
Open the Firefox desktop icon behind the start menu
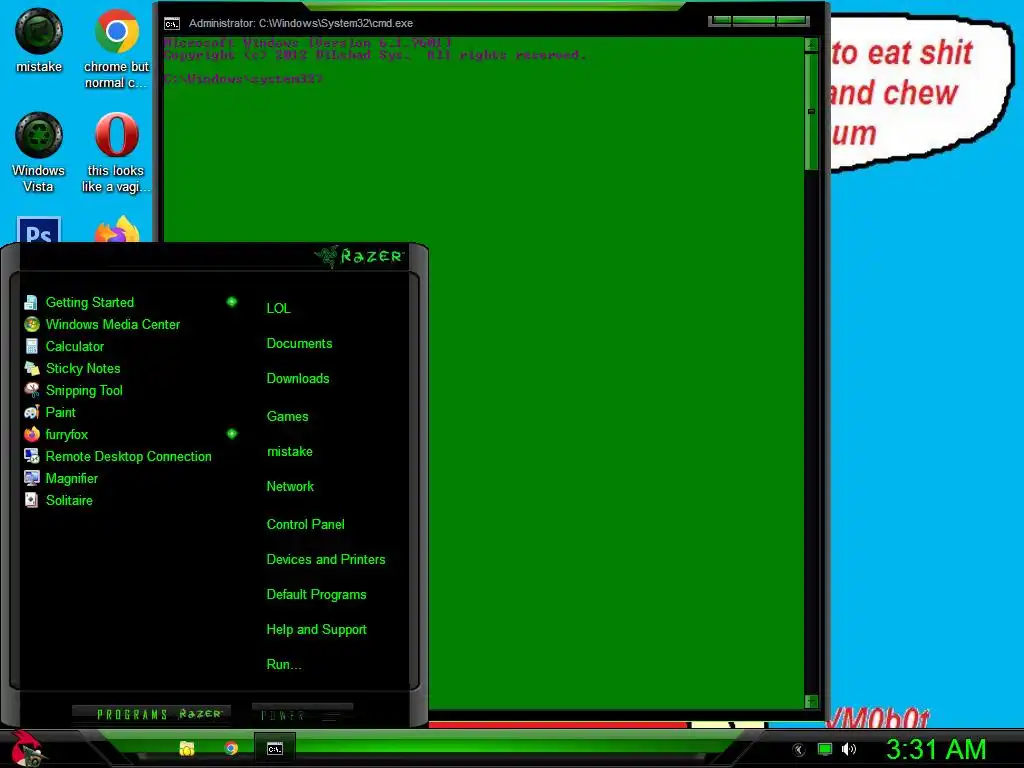117,230
